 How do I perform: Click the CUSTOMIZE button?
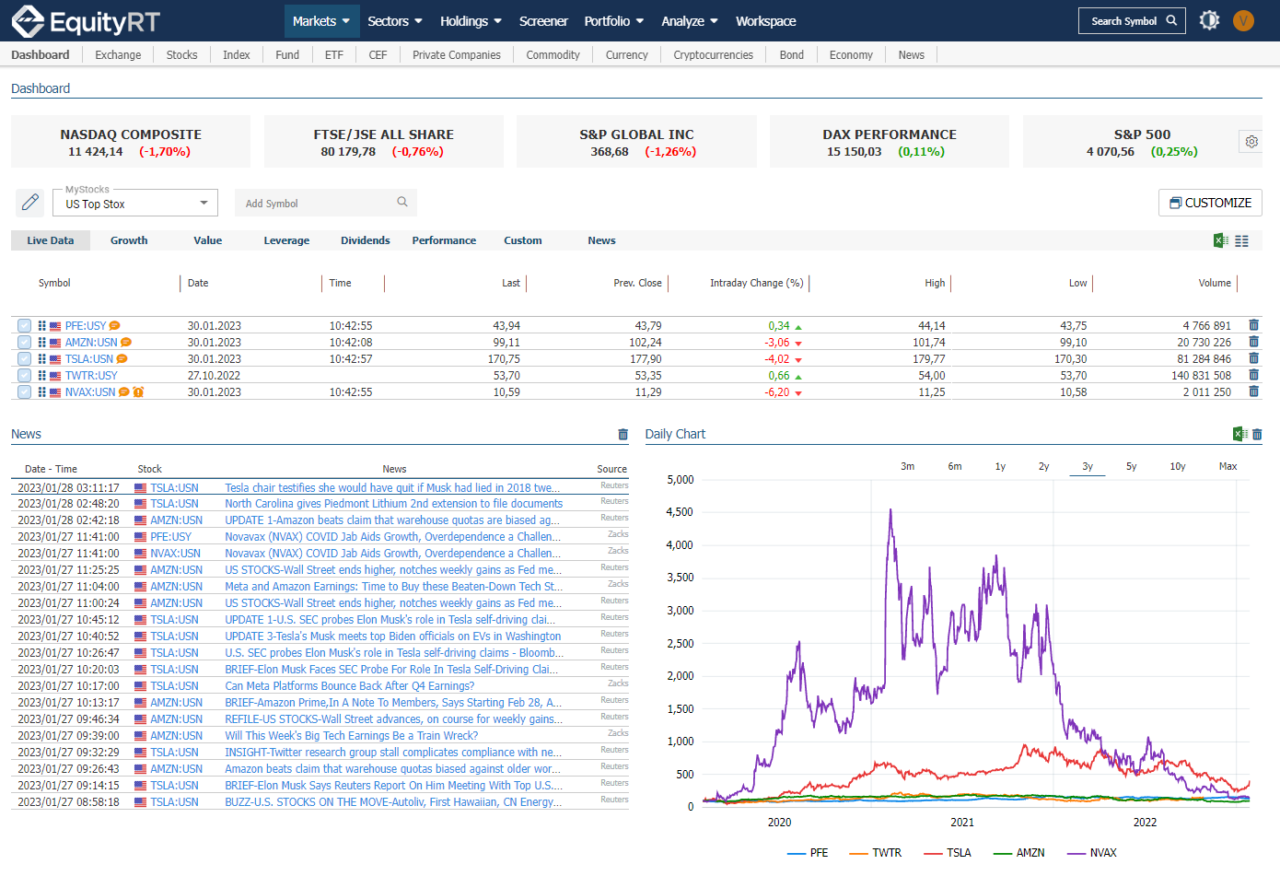coord(1210,202)
